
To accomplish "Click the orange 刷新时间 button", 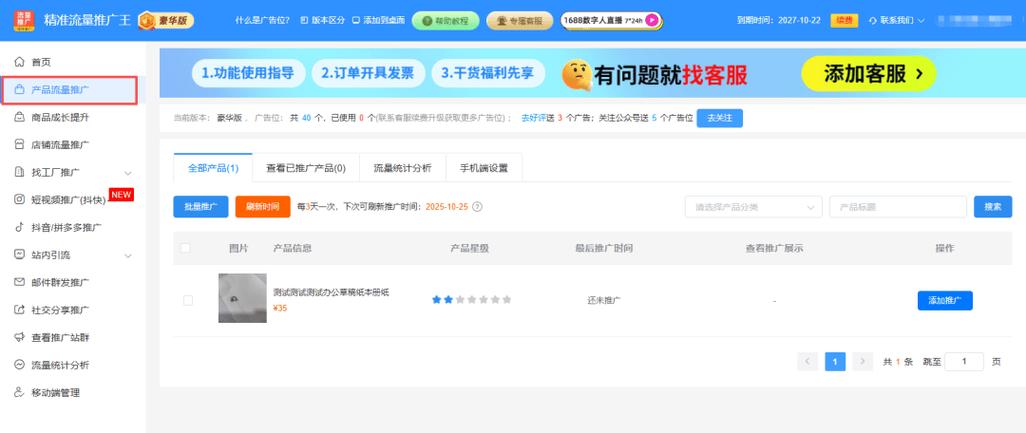I will 262,207.
